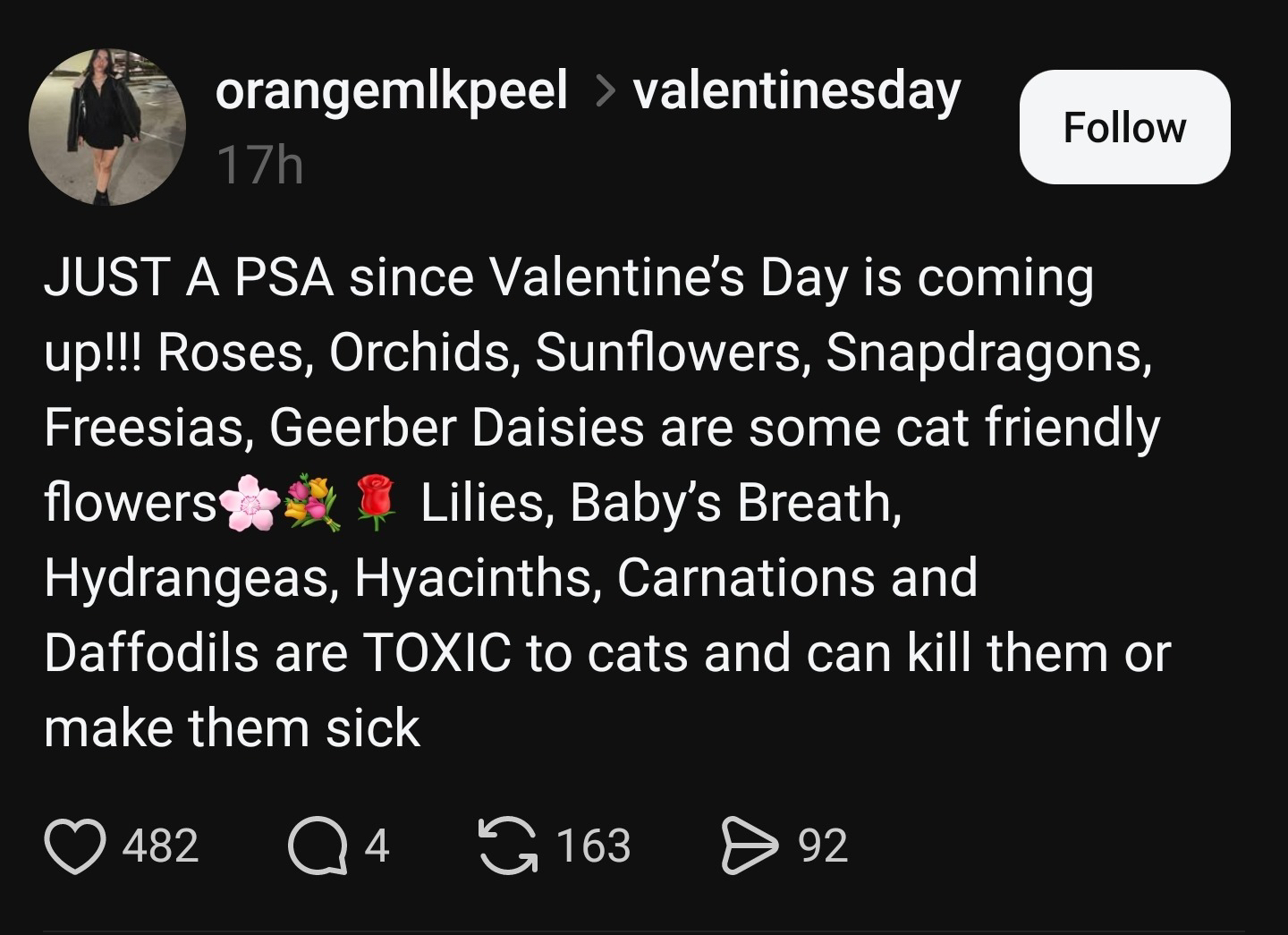Follow the orangemlkpeel account

1124,127
